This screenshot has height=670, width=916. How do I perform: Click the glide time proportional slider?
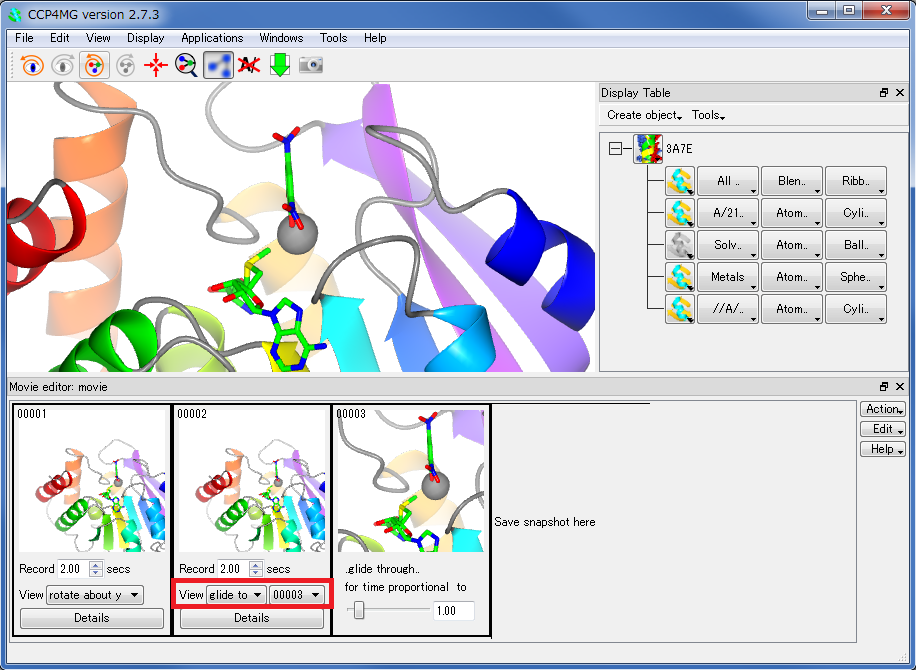(359, 611)
